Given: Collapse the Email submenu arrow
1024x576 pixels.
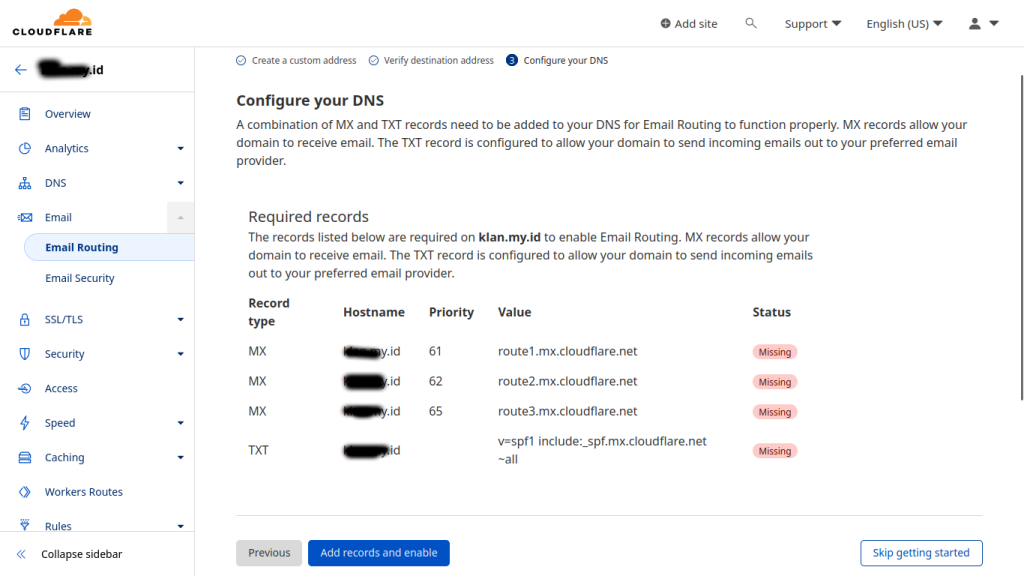Looking at the screenshot, I should (180, 217).
